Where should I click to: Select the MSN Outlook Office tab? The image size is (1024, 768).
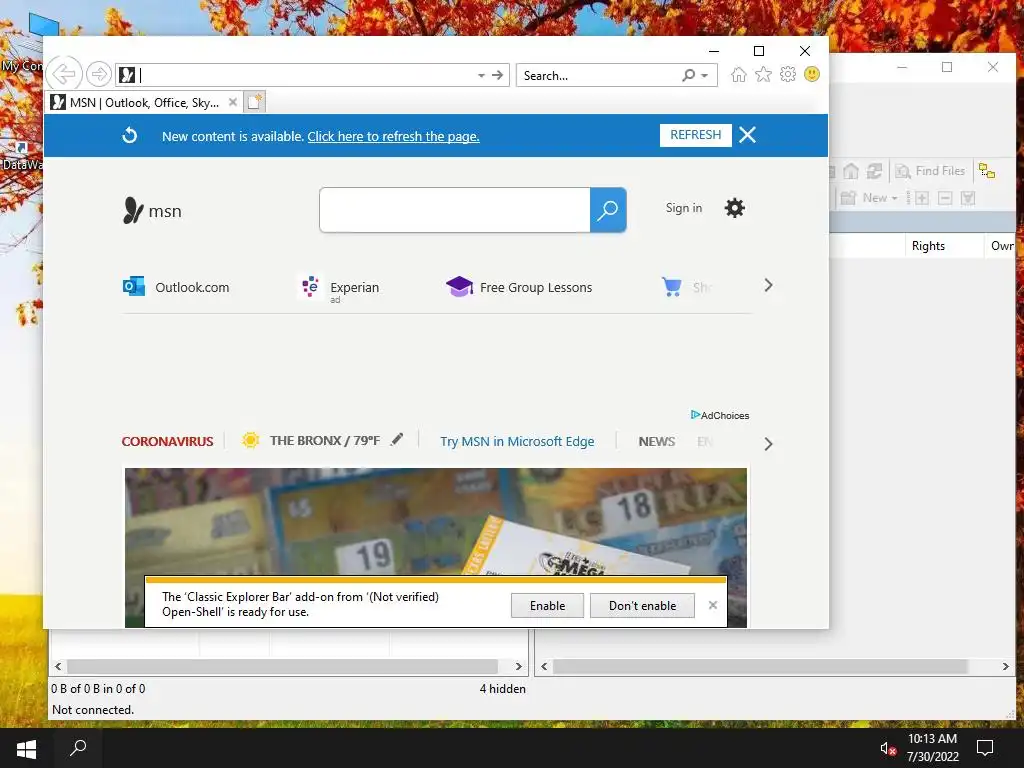(x=144, y=103)
